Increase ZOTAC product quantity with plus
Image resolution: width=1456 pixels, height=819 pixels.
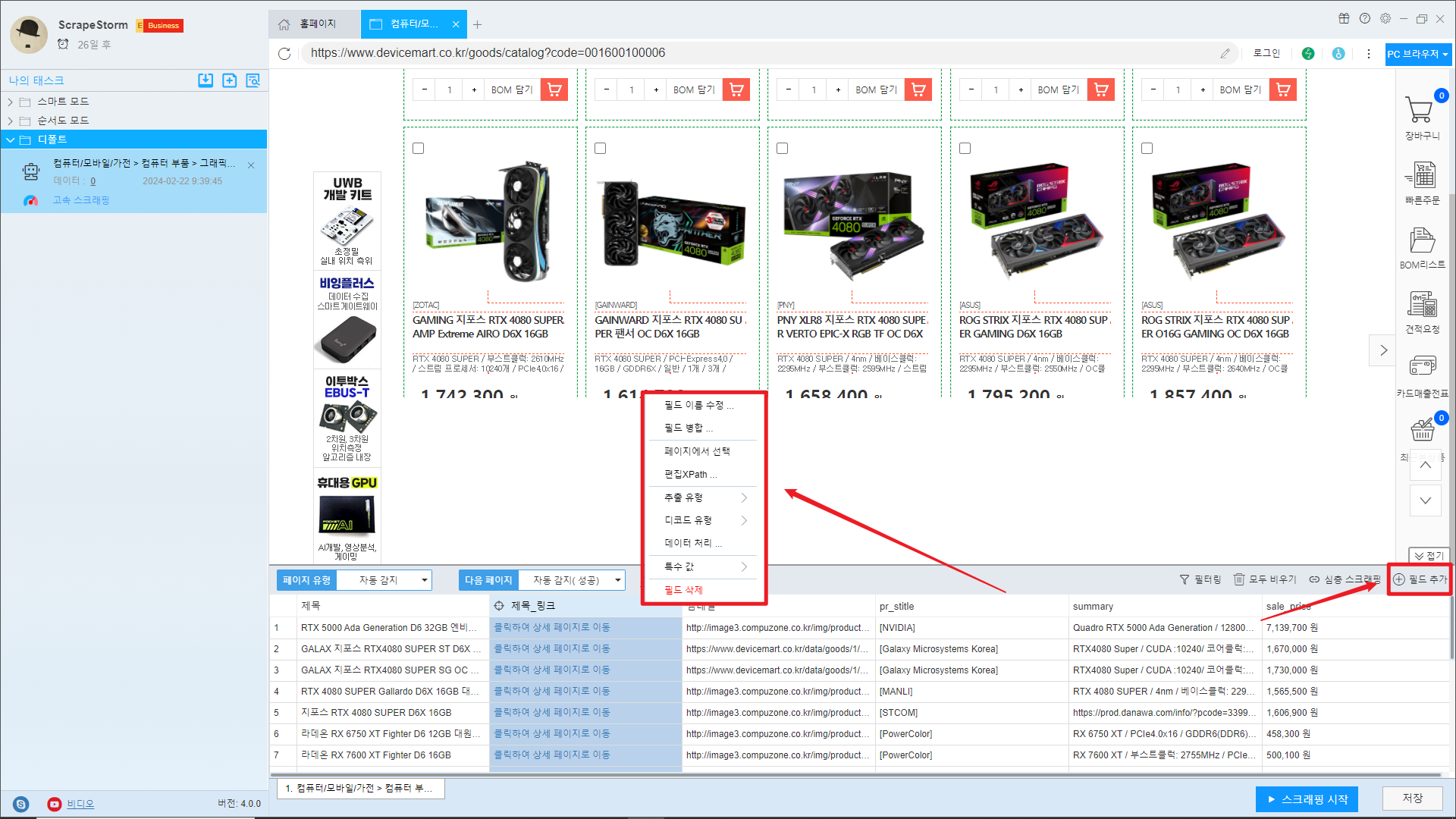(x=475, y=90)
